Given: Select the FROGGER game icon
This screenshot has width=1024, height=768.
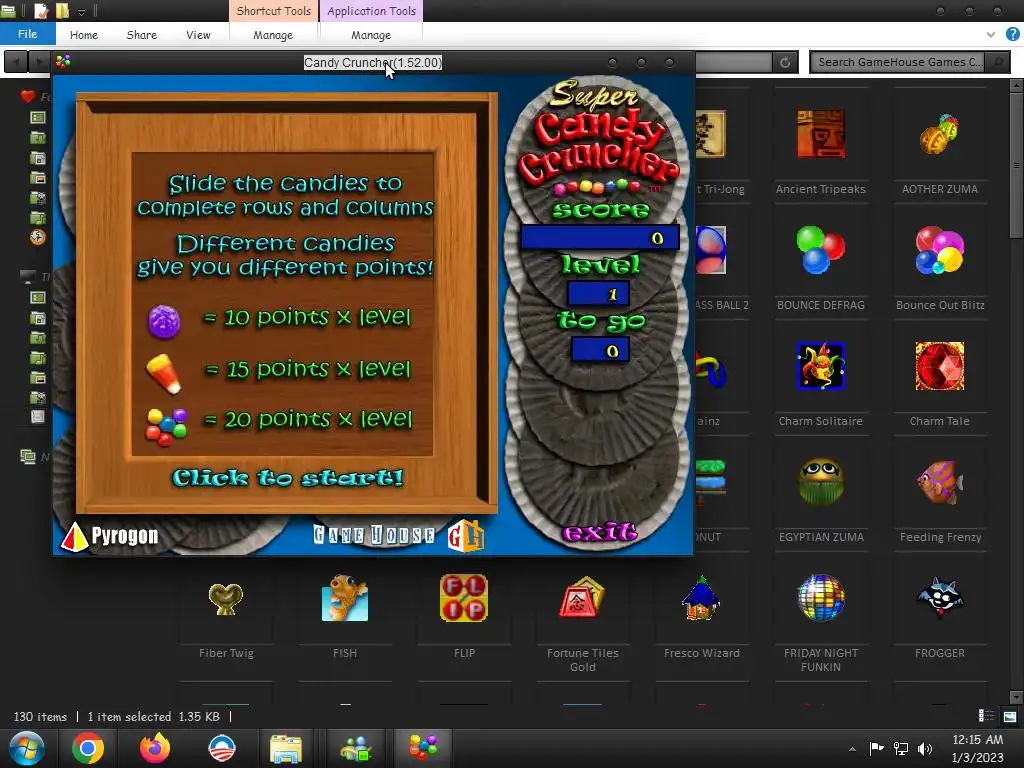Looking at the screenshot, I should (940, 598).
